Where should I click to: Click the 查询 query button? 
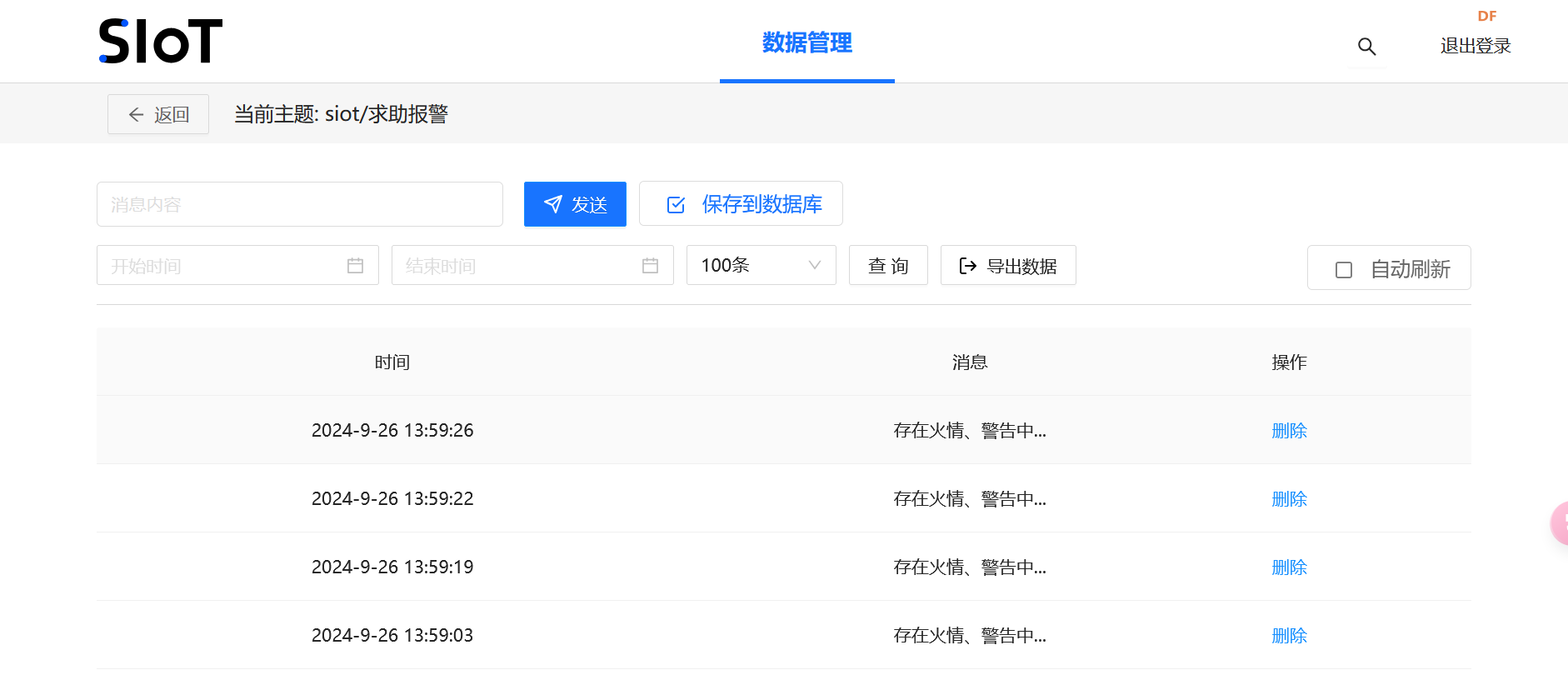(x=888, y=265)
